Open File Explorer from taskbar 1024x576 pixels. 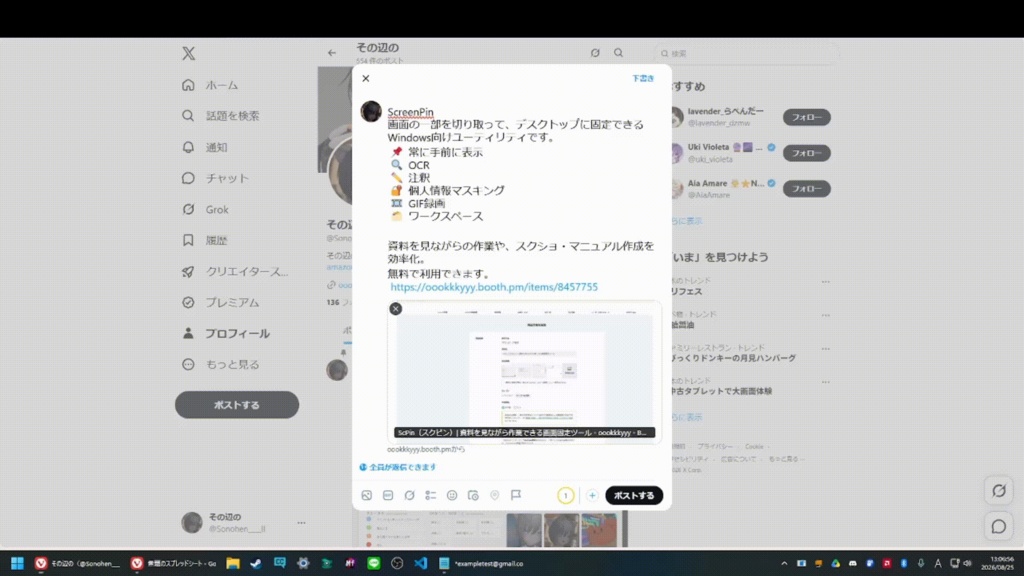232,563
